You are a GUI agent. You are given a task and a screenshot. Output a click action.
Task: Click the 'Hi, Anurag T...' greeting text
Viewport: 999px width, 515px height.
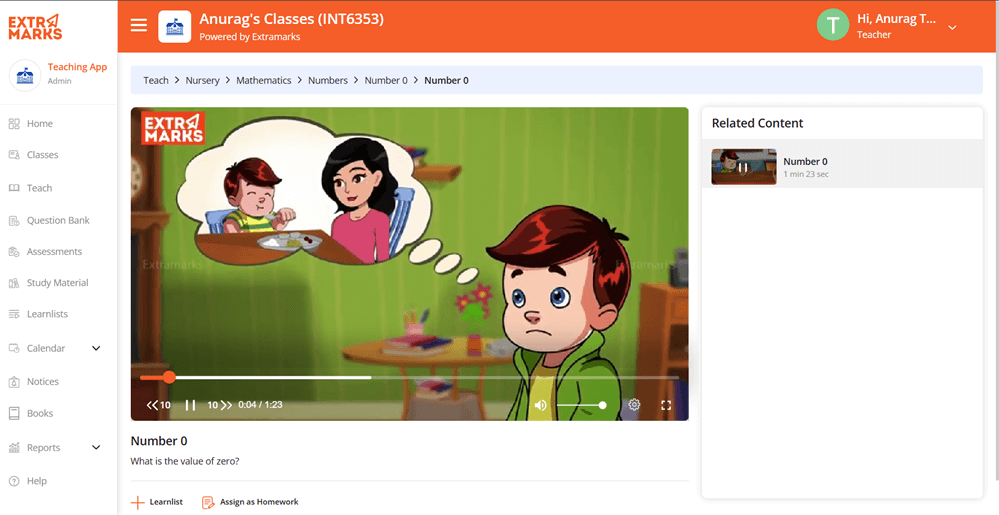pyautogui.click(x=896, y=19)
